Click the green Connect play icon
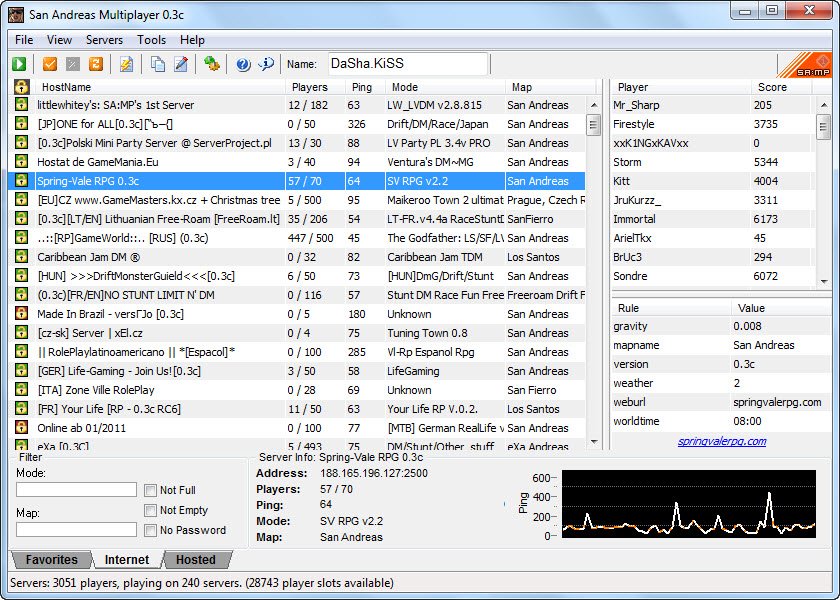840x600 pixels. click(19, 64)
